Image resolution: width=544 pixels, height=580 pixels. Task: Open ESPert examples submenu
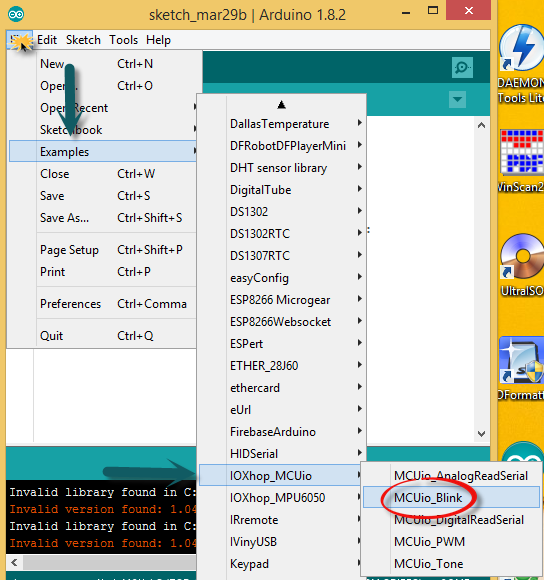[x=282, y=344]
